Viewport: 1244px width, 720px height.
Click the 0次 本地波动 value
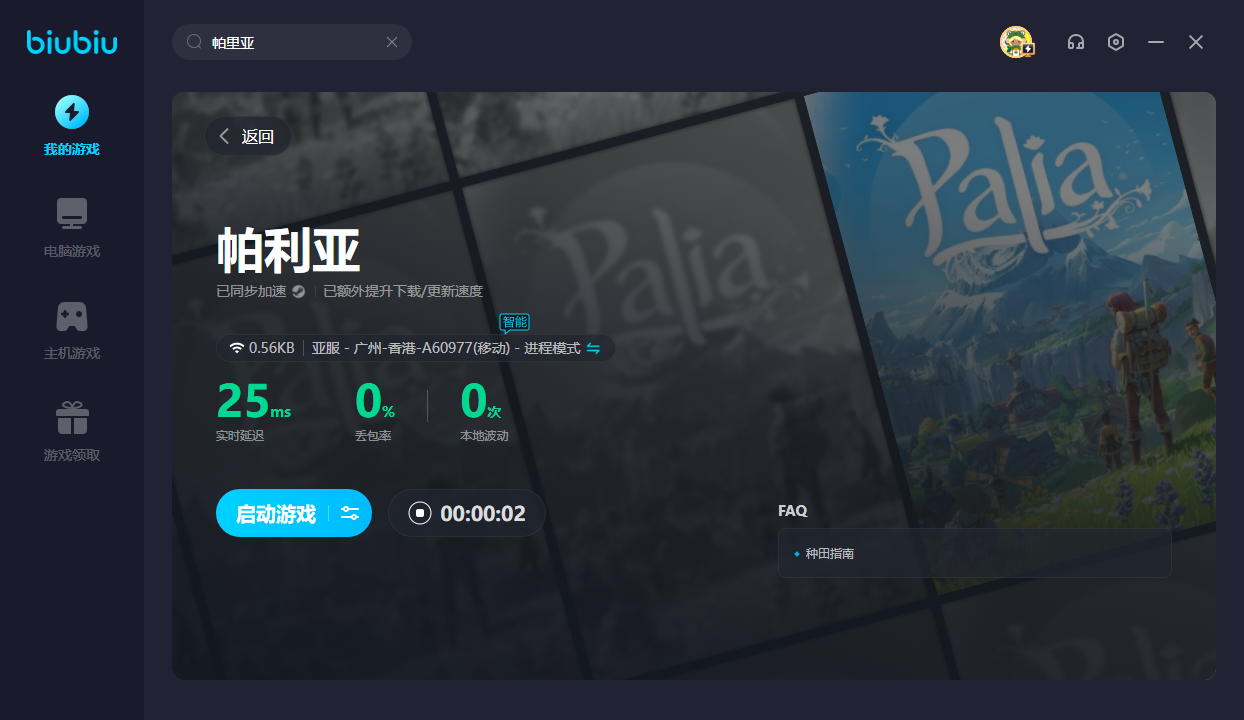coord(481,401)
